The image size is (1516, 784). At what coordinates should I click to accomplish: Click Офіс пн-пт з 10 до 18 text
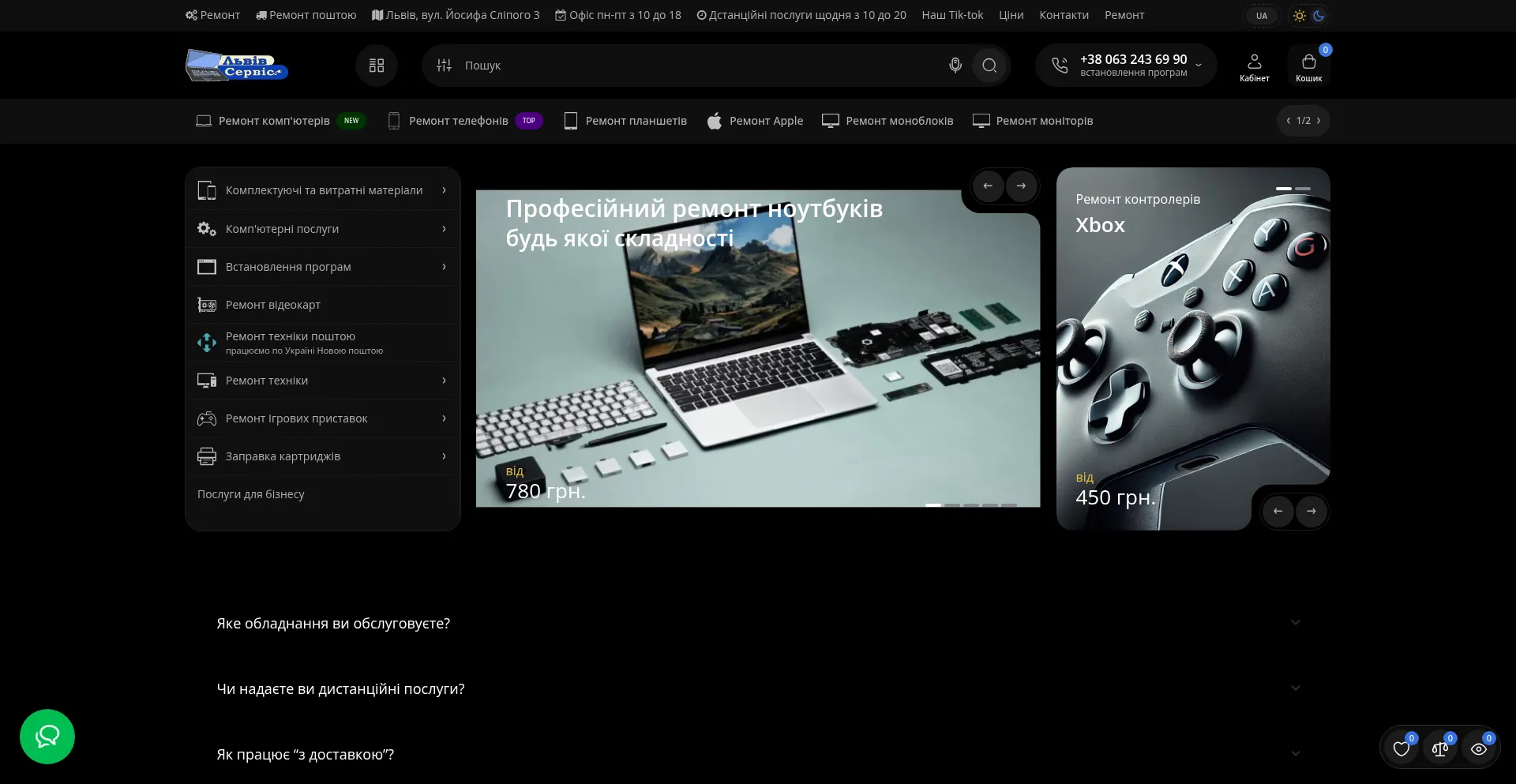pyautogui.click(x=618, y=15)
